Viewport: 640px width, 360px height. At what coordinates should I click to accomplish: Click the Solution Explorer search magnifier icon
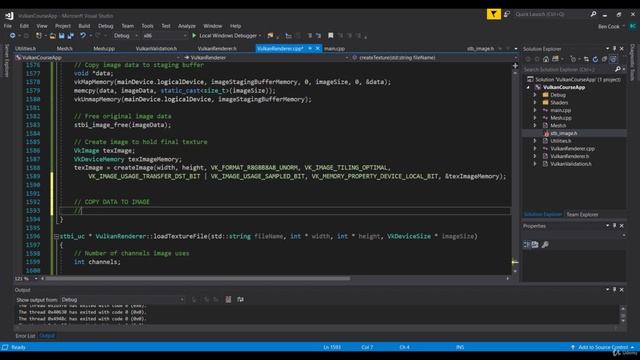(x=618, y=69)
